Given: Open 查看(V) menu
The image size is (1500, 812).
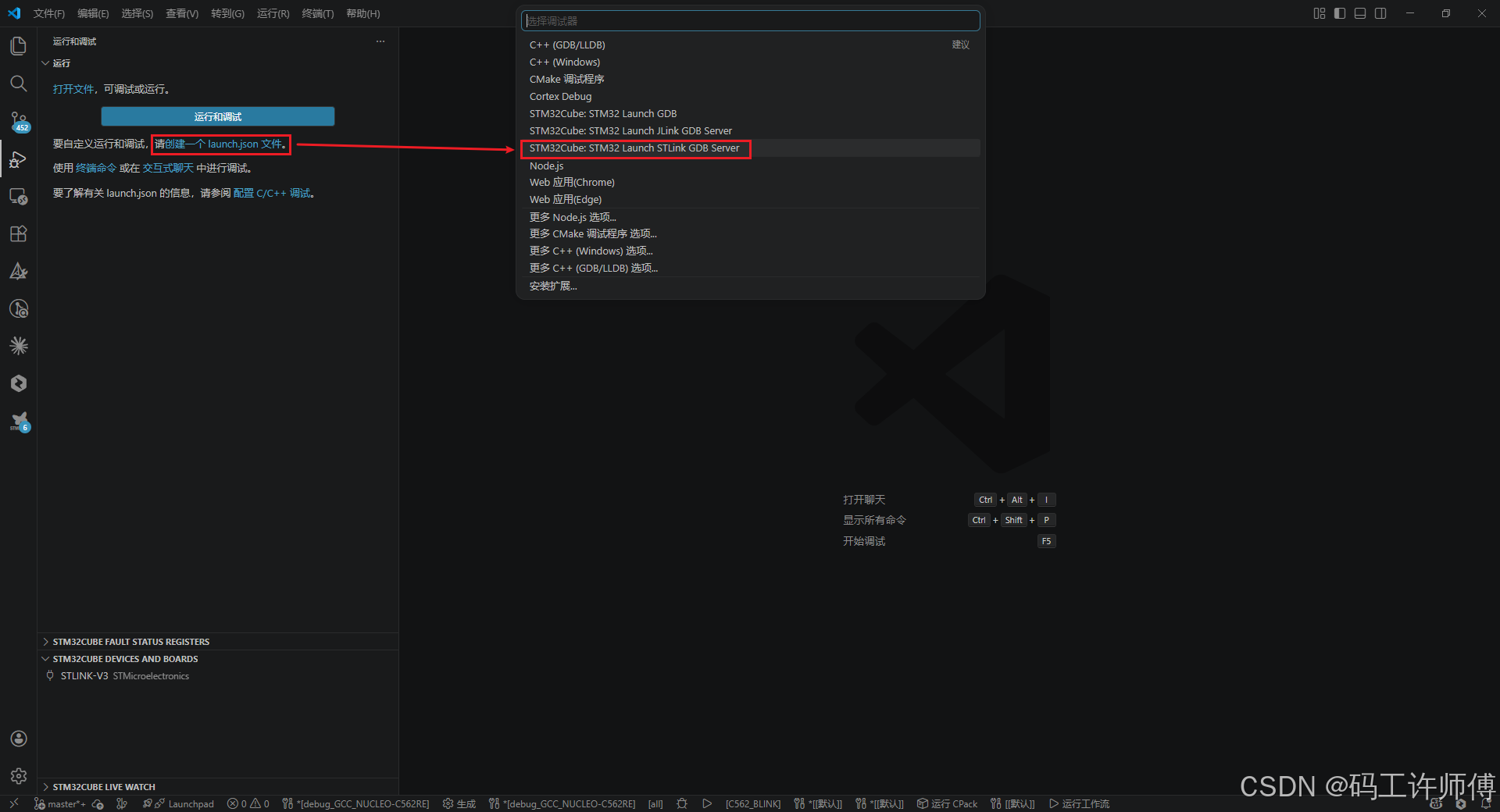Looking at the screenshot, I should click(182, 13).
